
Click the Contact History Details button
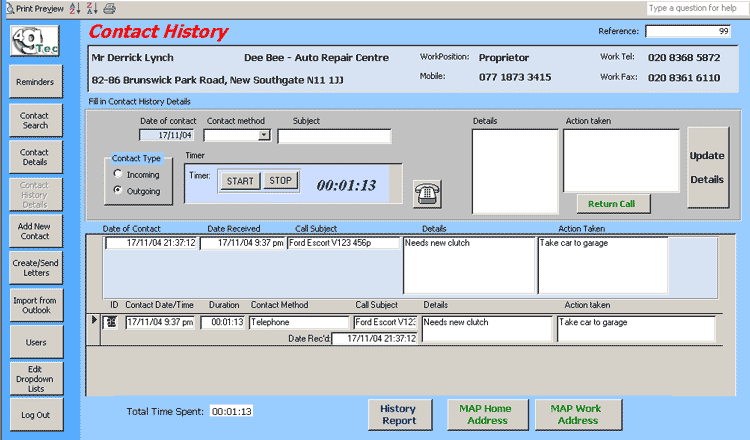[x=36, y=195]
